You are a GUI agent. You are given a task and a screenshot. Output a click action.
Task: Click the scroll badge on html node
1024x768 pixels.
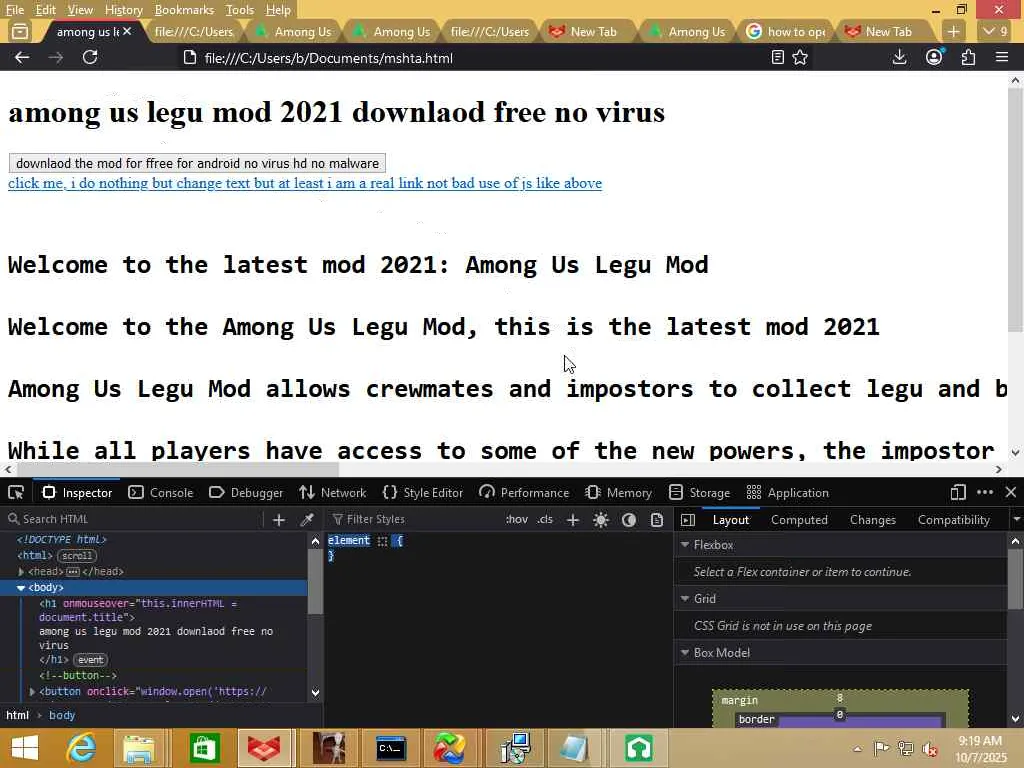(77, 556)
